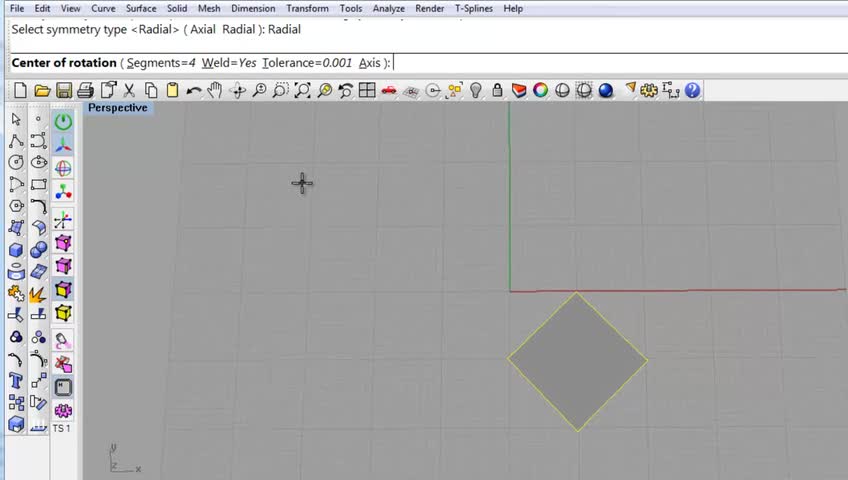Click the blue render sphere icon
The height and width of the screenshot is (480, 848).
(x=606, y=90)
